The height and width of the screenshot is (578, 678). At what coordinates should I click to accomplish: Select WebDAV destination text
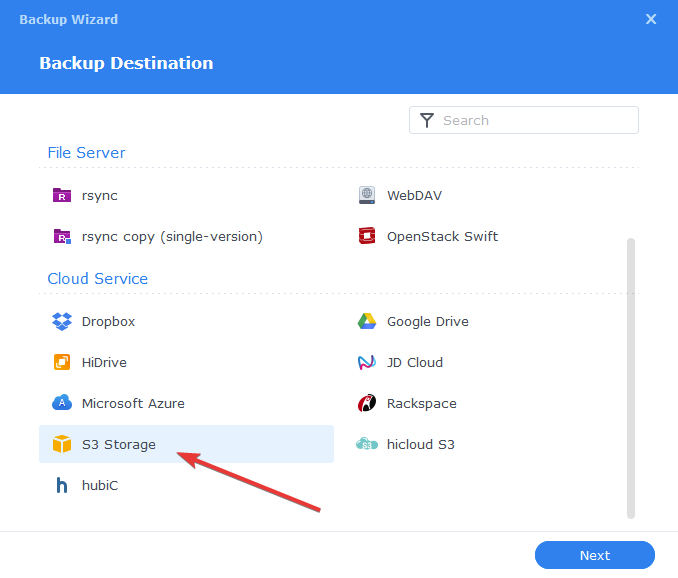tap(414, 195)
